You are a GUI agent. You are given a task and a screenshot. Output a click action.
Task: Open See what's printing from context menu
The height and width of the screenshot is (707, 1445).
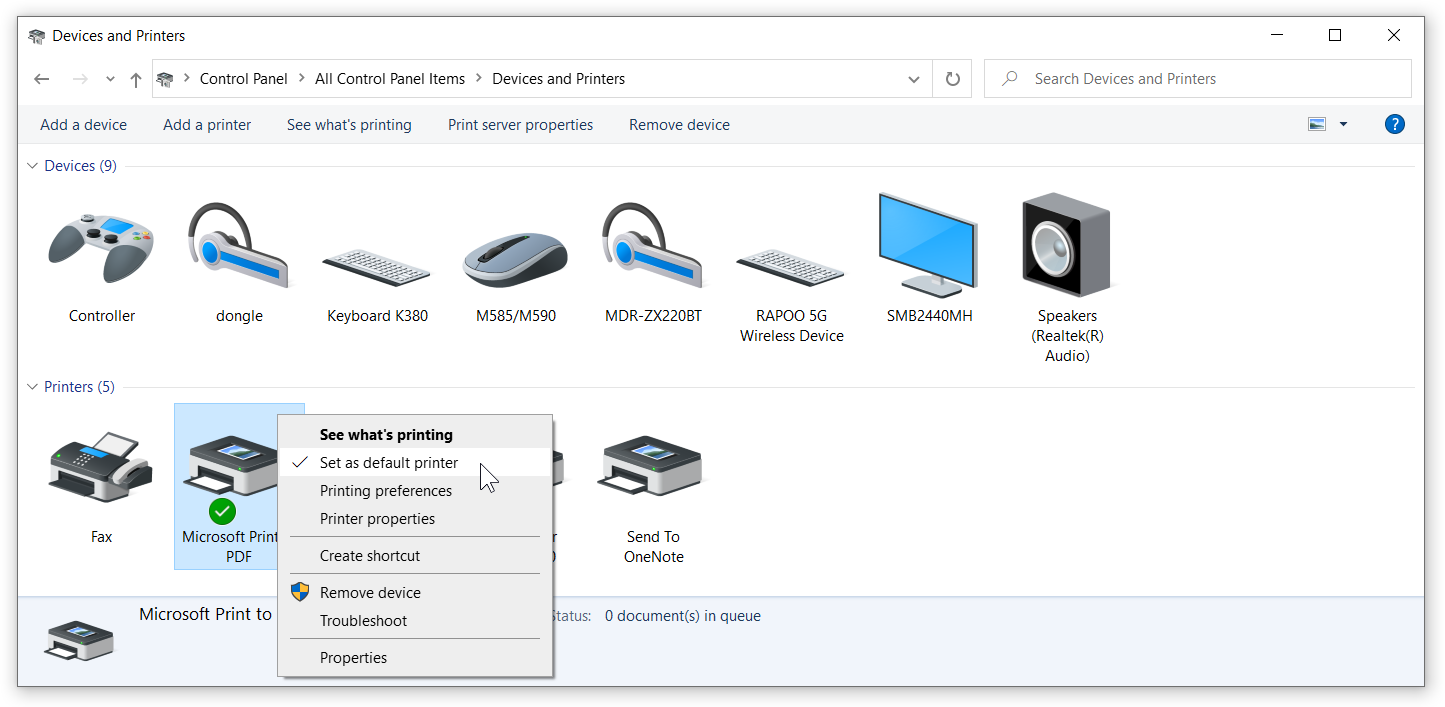(x=415, y=435)
